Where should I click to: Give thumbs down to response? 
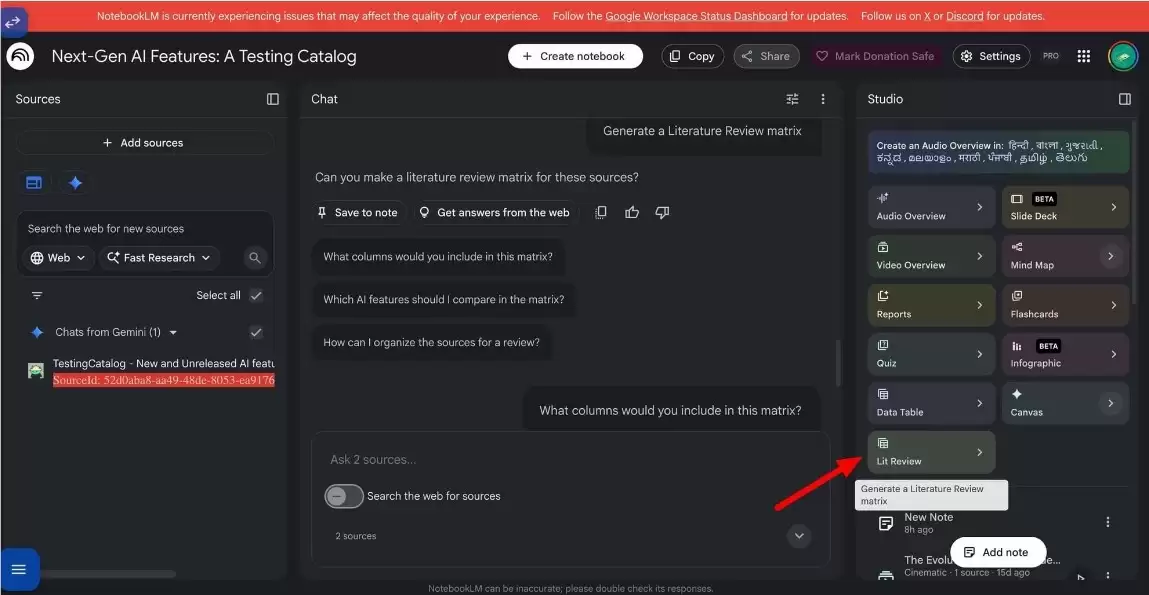tap(662, 212)
